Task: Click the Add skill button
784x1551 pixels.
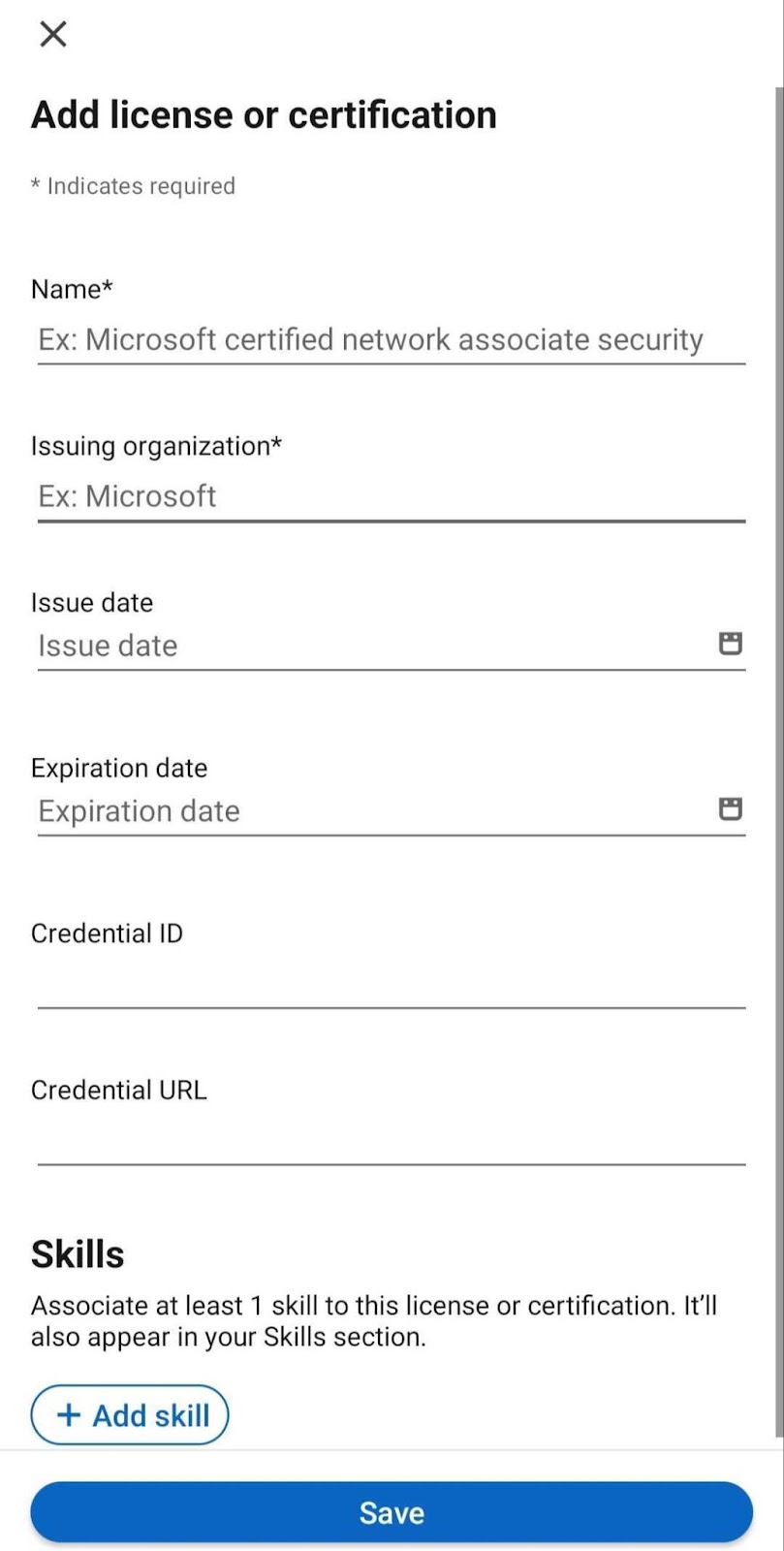Action: pyautogui.click(x=129, y=1415)
